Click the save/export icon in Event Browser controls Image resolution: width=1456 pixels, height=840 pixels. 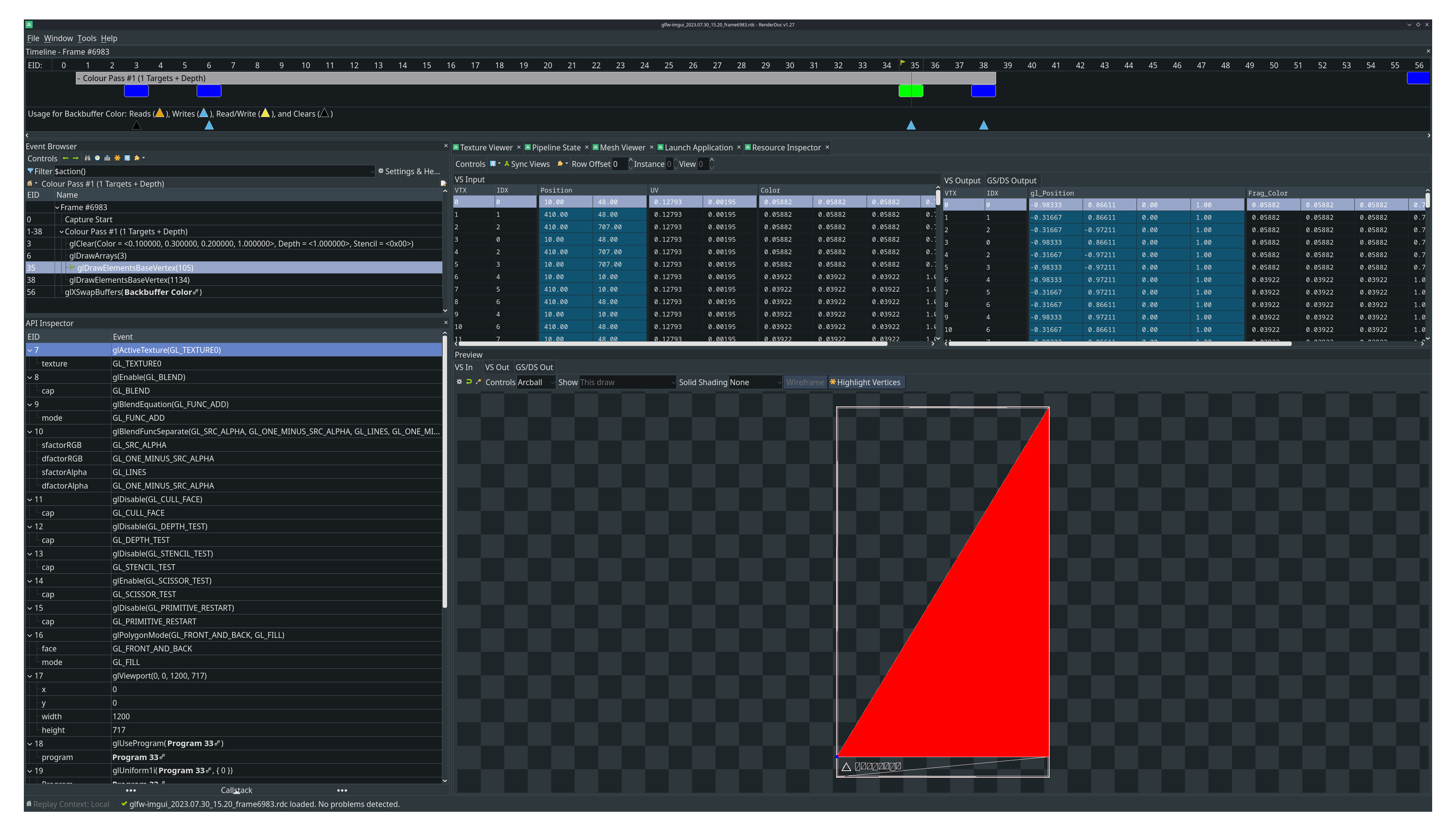(127, 158)
